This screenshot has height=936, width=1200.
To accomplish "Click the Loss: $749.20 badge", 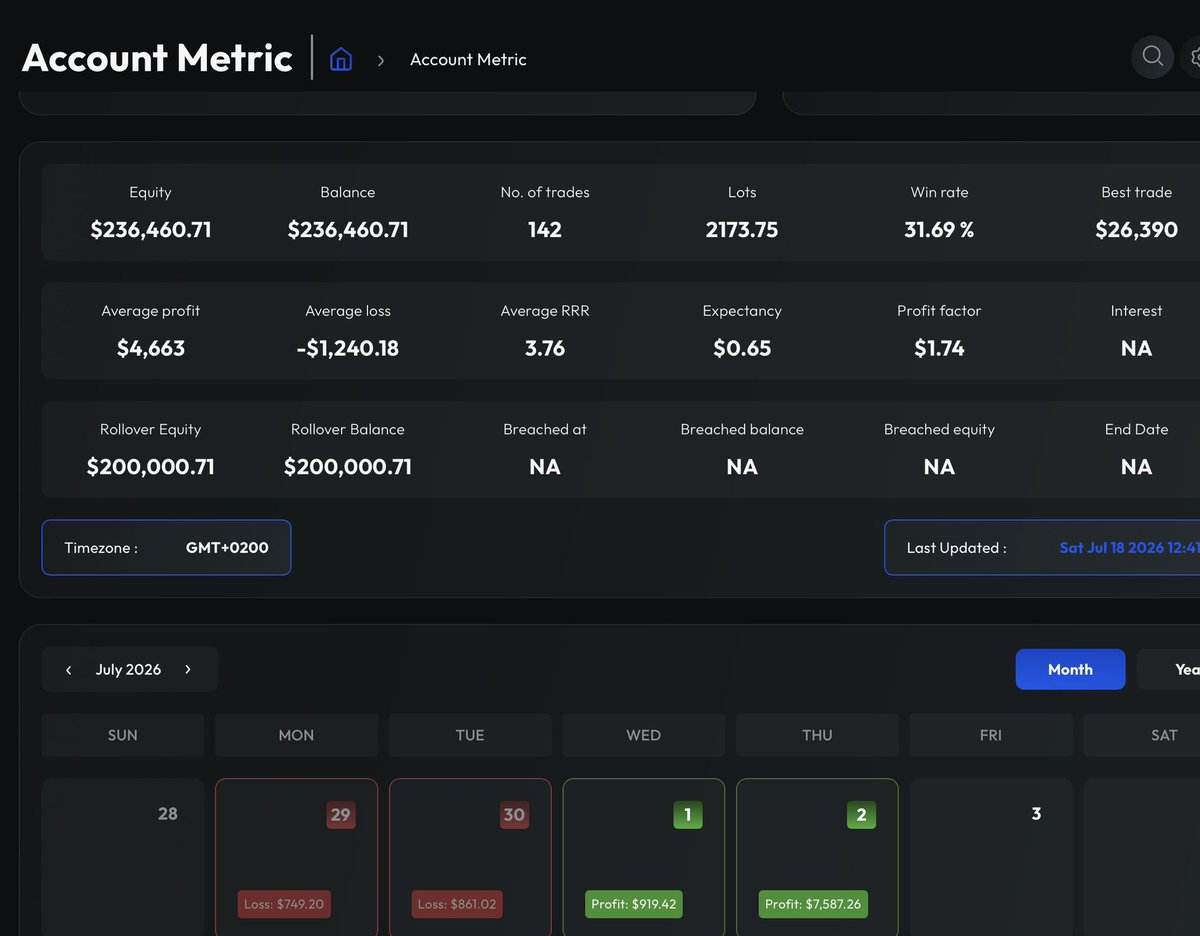I will click(284, 904).
